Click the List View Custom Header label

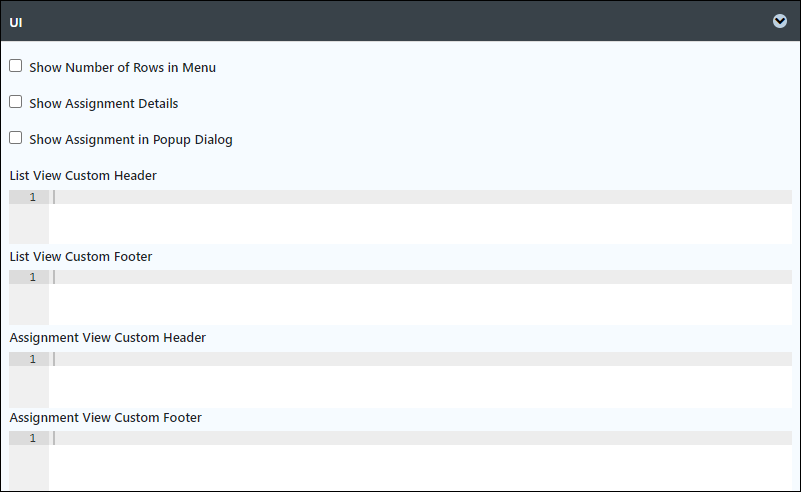pyautogui.click(x=83, y=175)
